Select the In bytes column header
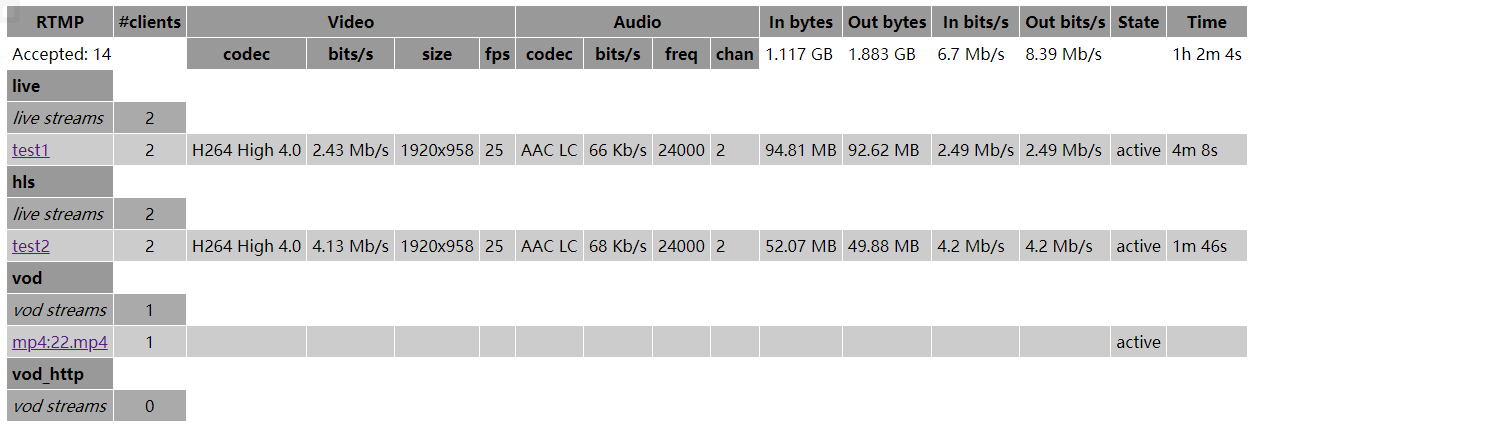 coord(800,22)
